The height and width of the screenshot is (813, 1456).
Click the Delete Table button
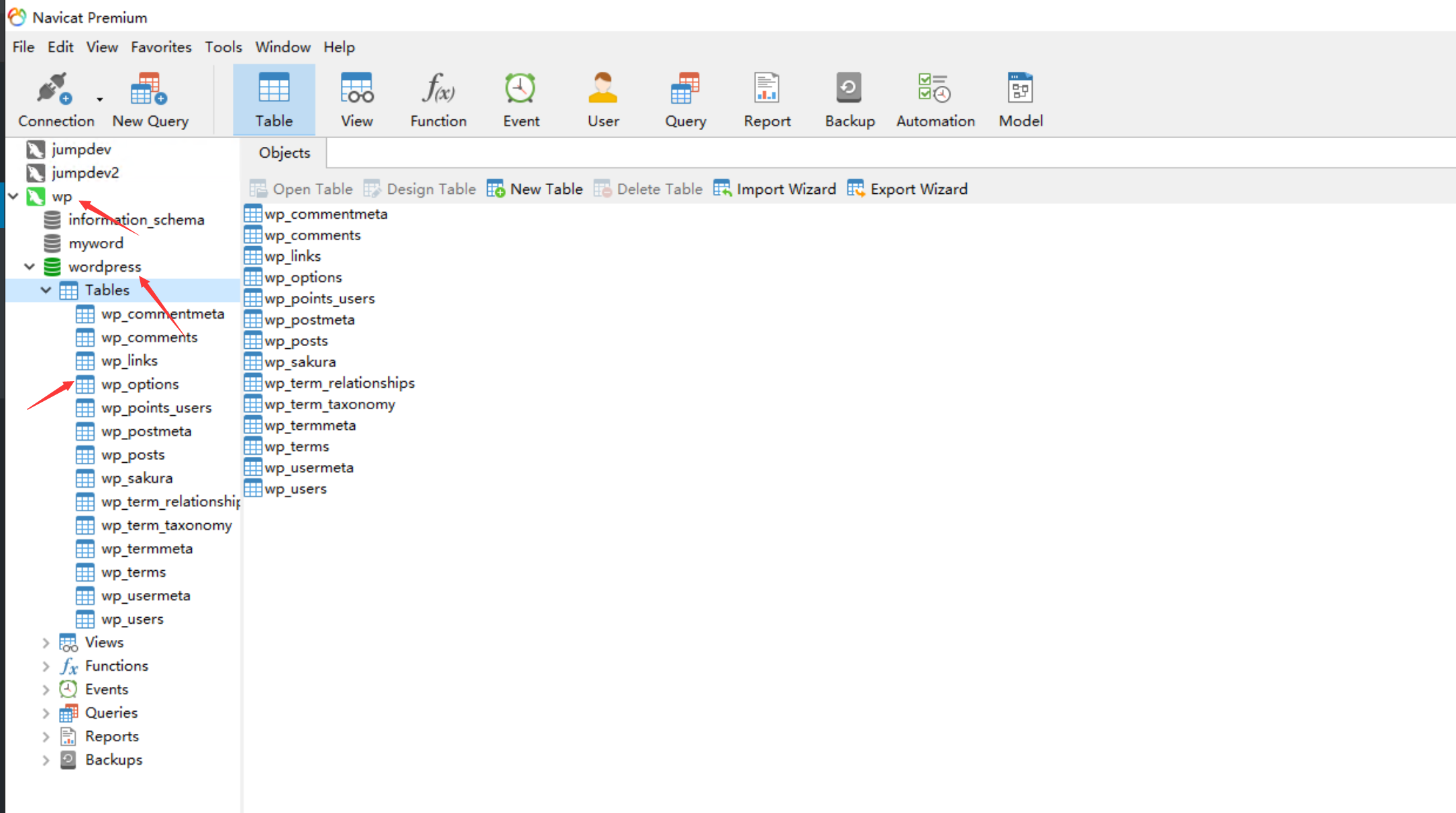[x=648, y=189]
